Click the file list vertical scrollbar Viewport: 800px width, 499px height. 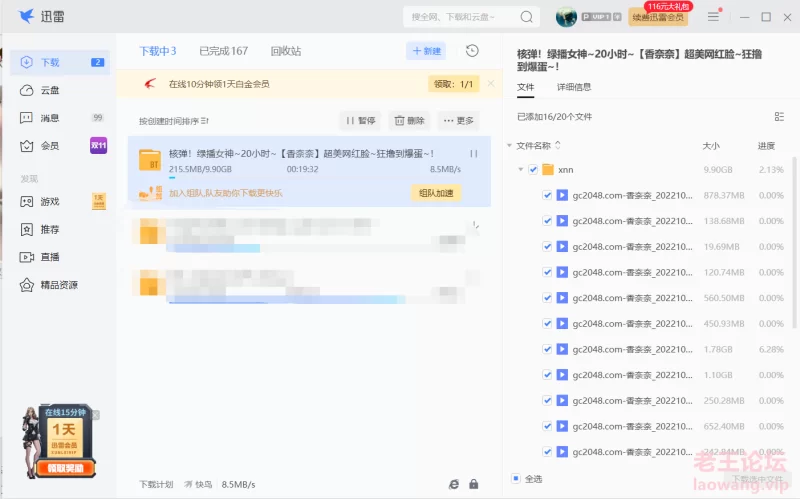point(794,242)
